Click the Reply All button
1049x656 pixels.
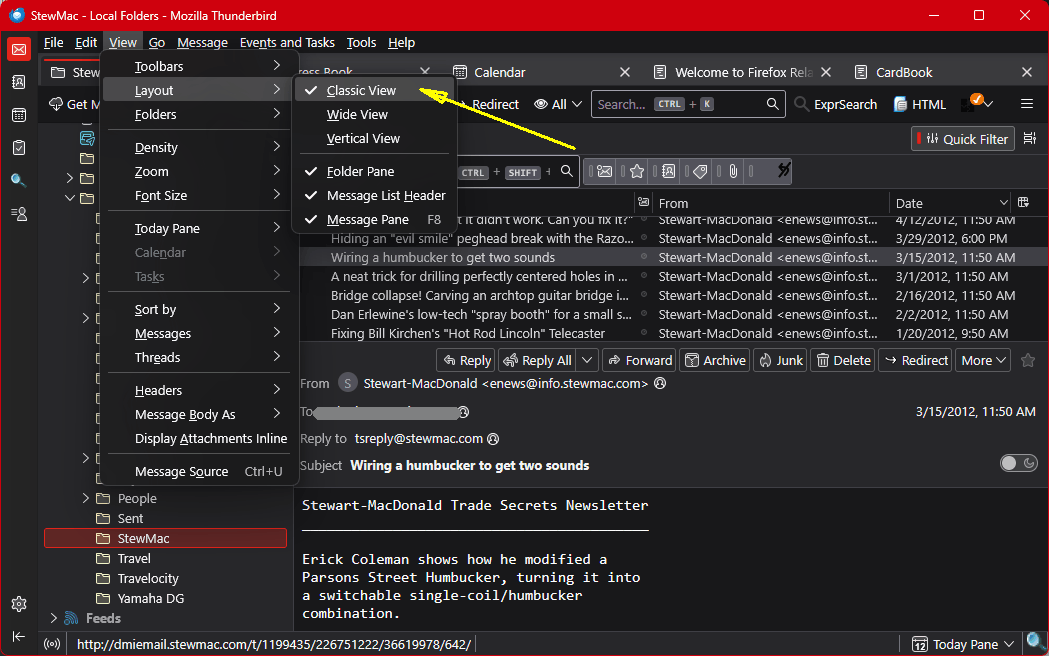[537, 360]
